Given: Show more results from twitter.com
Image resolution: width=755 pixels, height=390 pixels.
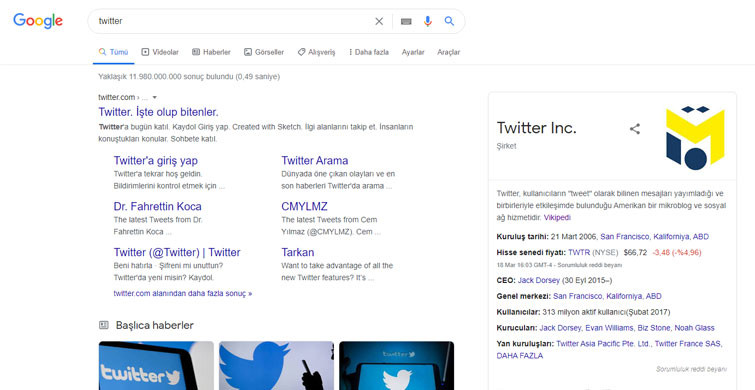Looking at the screenshot, I should tap(183, 293).
